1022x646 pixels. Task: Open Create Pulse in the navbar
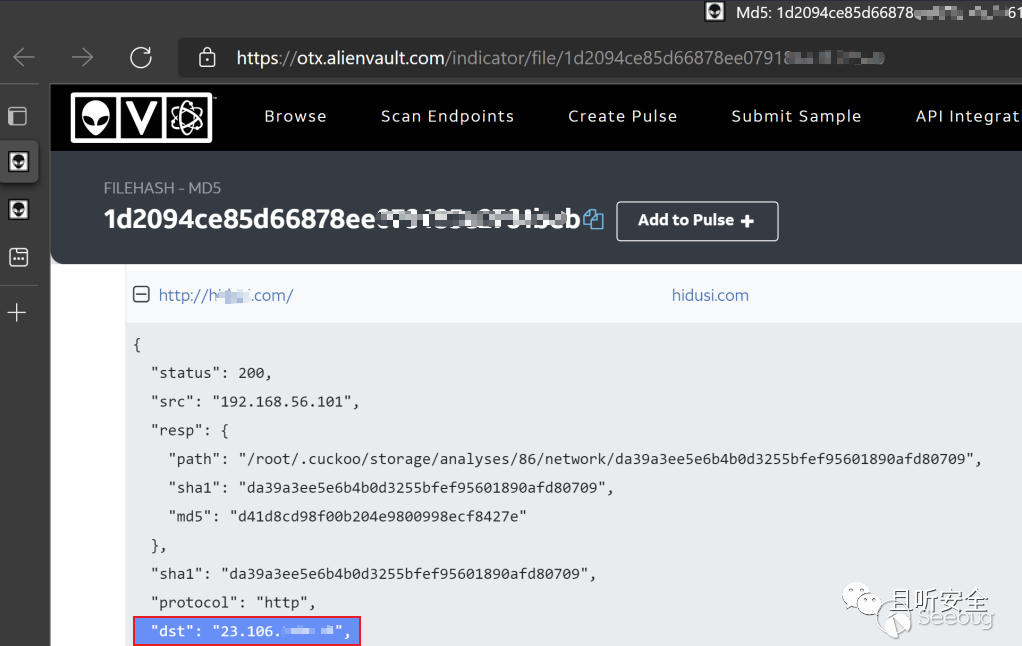622,117
